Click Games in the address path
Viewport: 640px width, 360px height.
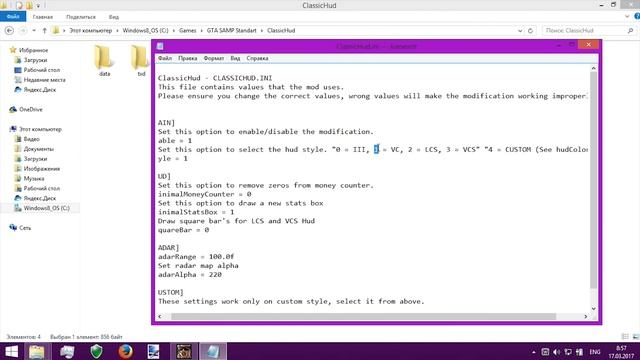tap(188, 31)
